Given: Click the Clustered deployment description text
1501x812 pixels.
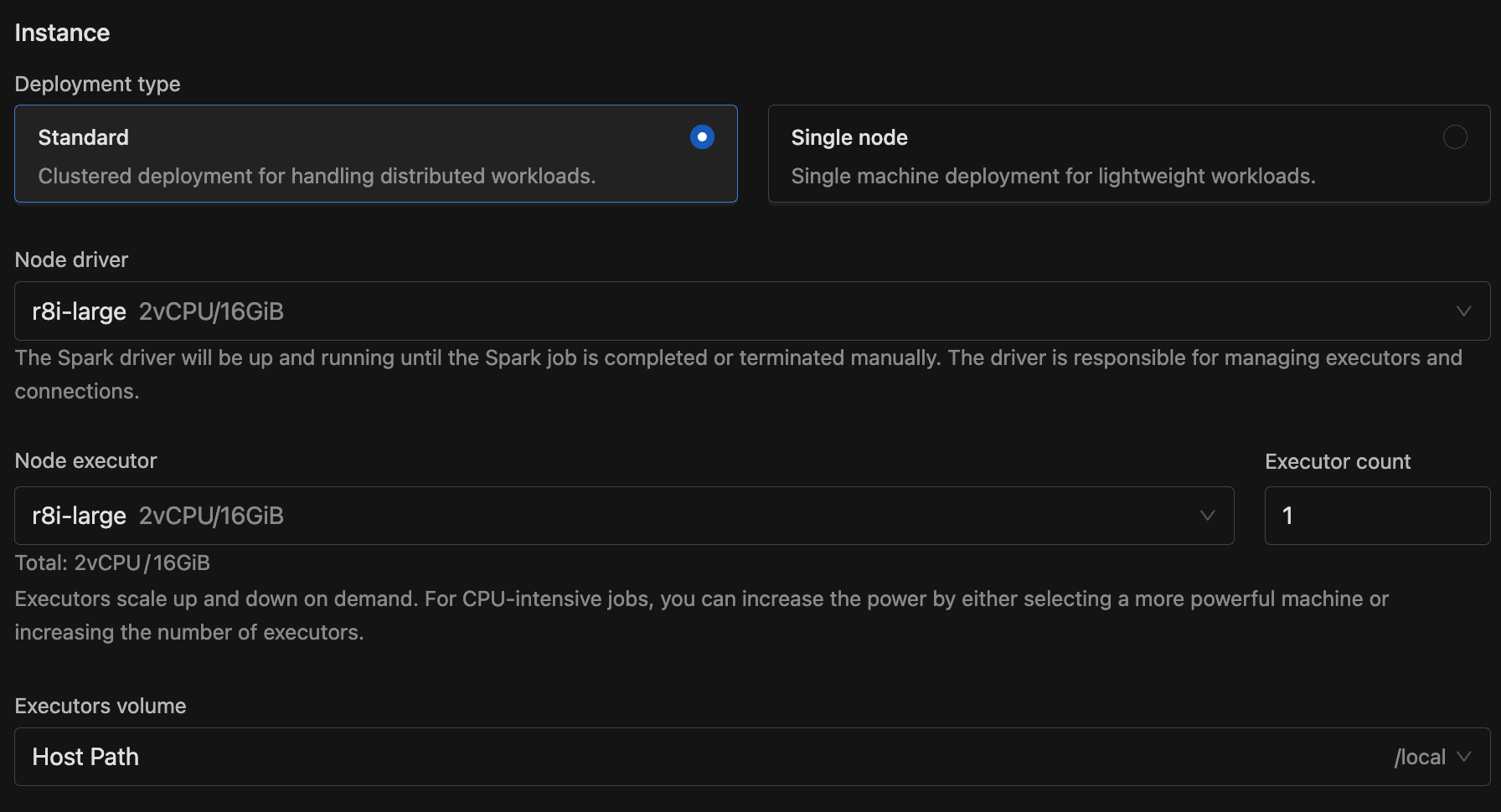Looking at the screenshot, I should coord(317,176).
